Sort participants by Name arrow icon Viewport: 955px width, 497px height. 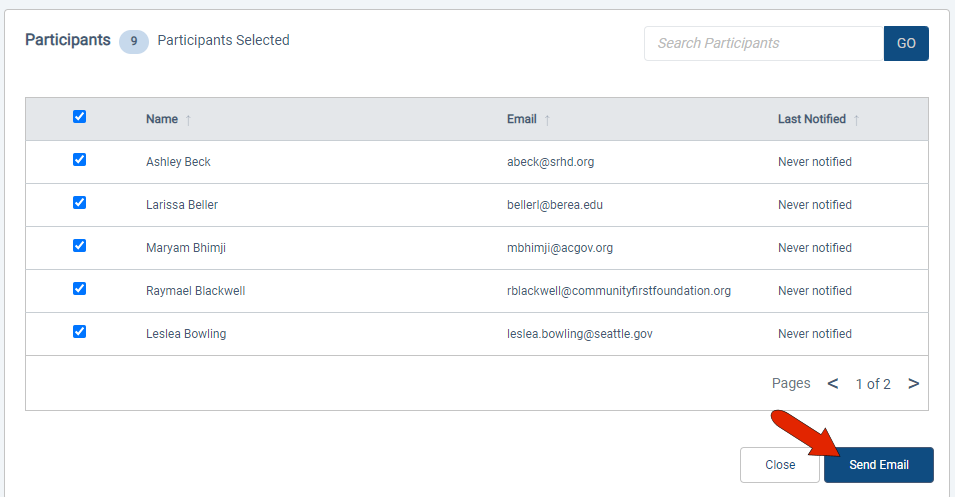click(x=188, y=120)
